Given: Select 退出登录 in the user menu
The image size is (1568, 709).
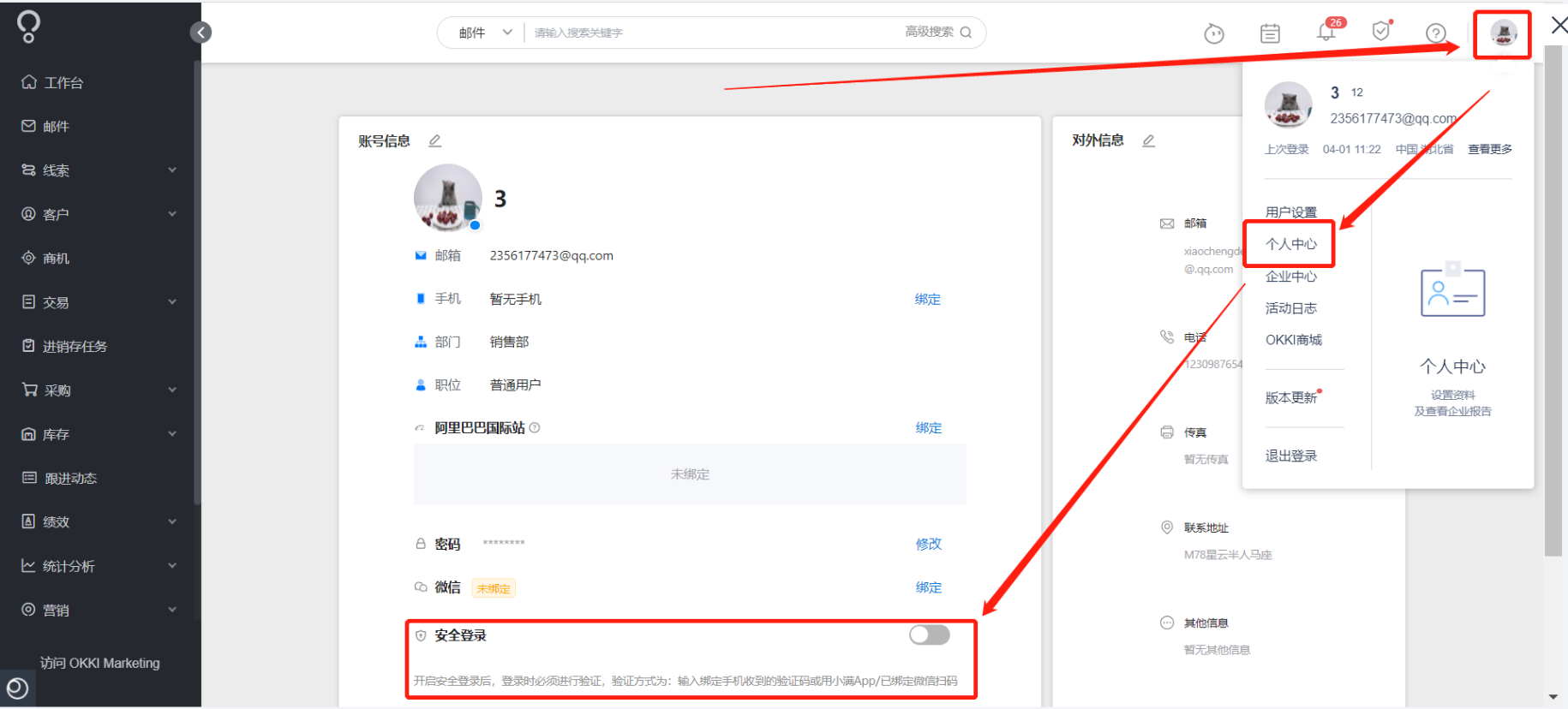Looking at the screenshot, I should point(1291,456).
